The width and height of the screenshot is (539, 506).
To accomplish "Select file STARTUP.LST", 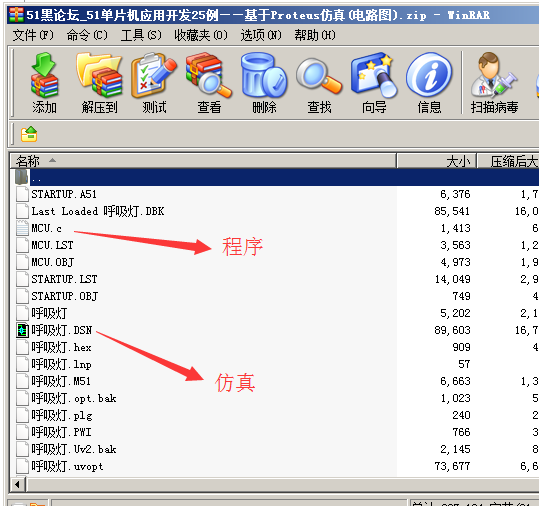I will (64, 279).
